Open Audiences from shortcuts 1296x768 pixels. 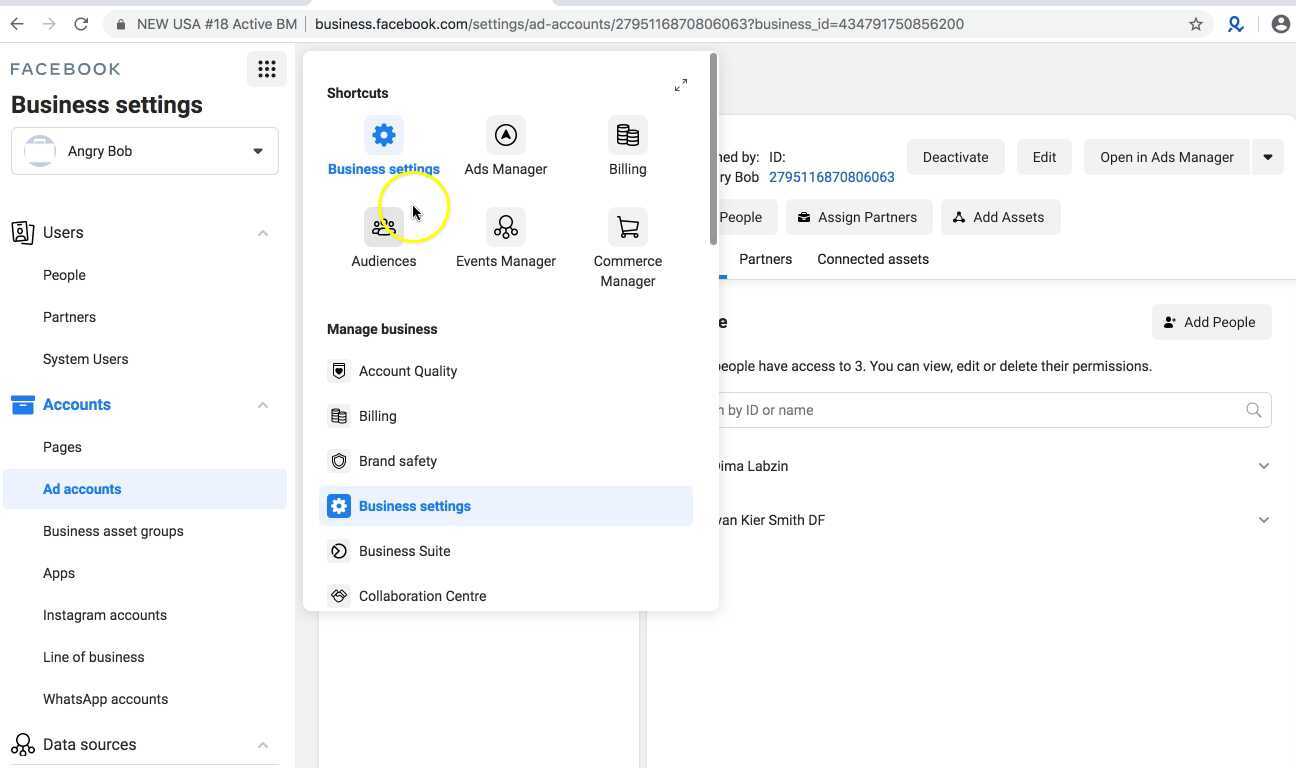[383, 238]
